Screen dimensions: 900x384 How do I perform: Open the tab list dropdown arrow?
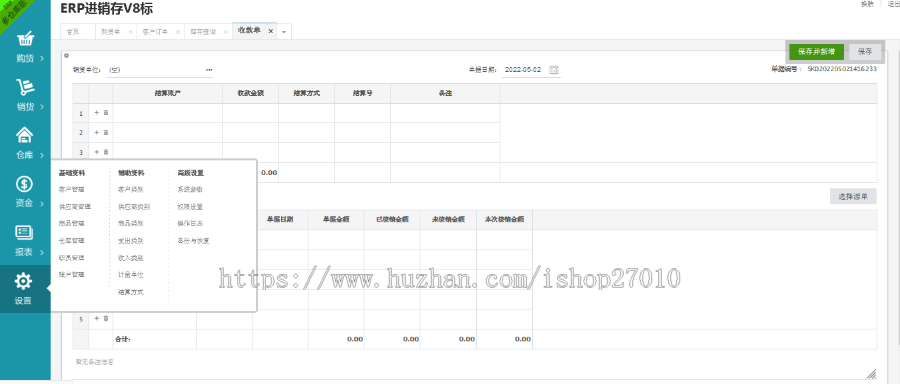tap(284, 32)
